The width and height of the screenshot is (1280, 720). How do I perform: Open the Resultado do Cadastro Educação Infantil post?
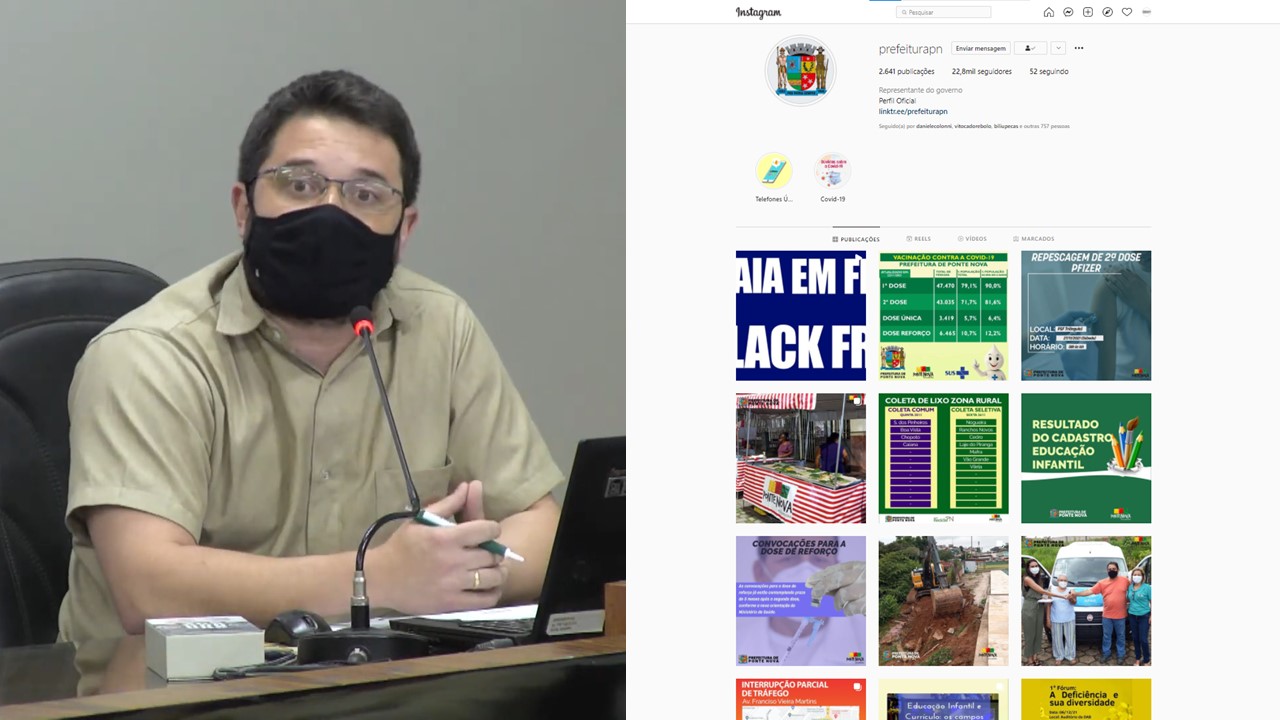(x=1086, y=458)
